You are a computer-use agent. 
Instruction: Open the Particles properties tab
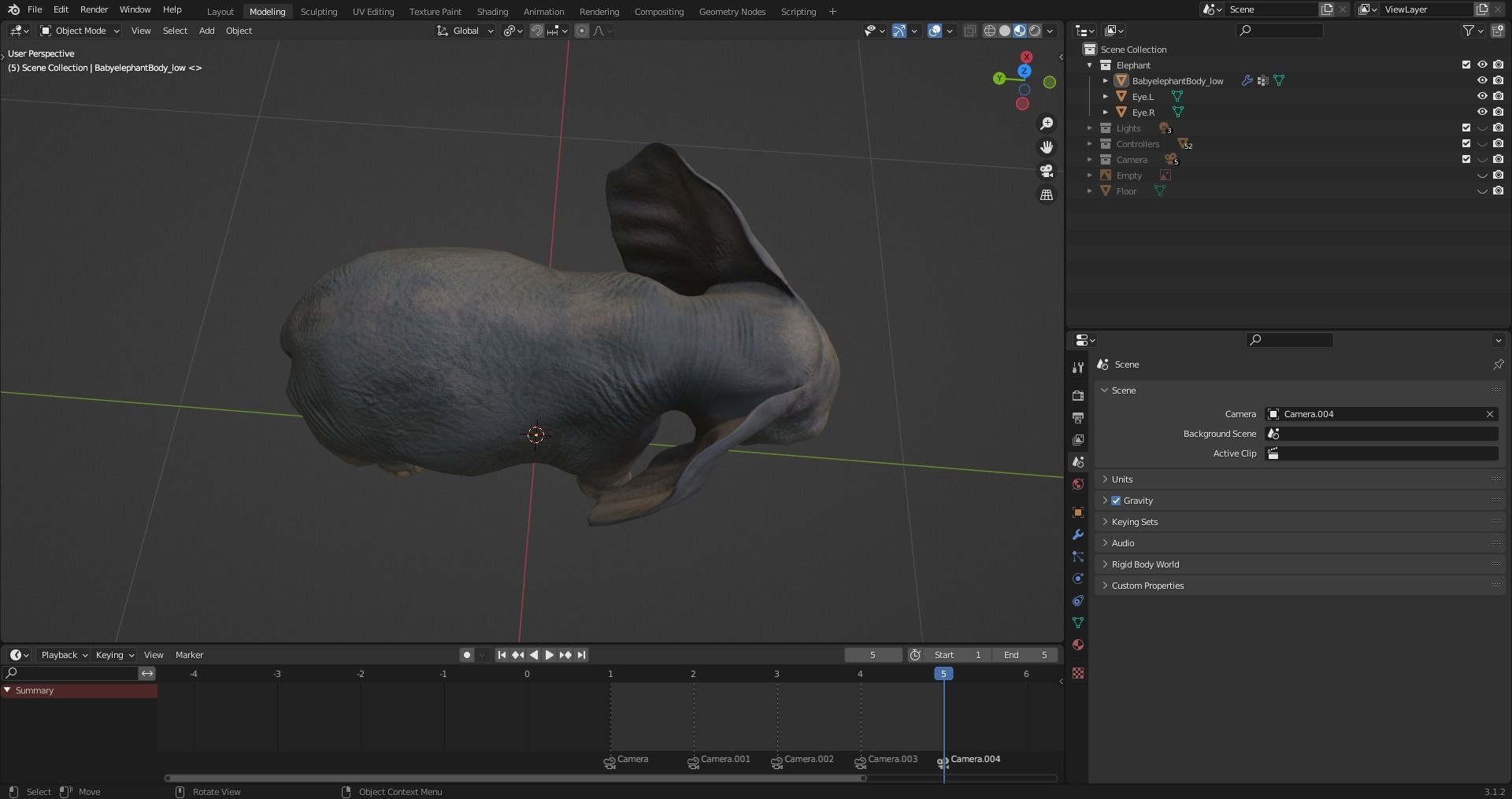[1078, 557]
